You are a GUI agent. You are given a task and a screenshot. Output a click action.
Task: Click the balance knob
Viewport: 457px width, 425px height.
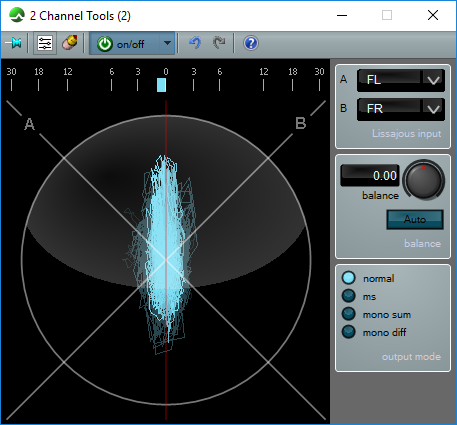[x=424, y=180]
